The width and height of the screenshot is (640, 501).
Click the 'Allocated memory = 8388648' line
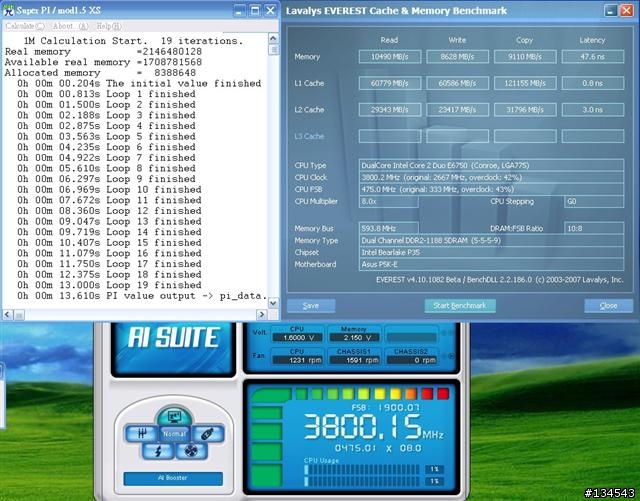coord(100,73)
